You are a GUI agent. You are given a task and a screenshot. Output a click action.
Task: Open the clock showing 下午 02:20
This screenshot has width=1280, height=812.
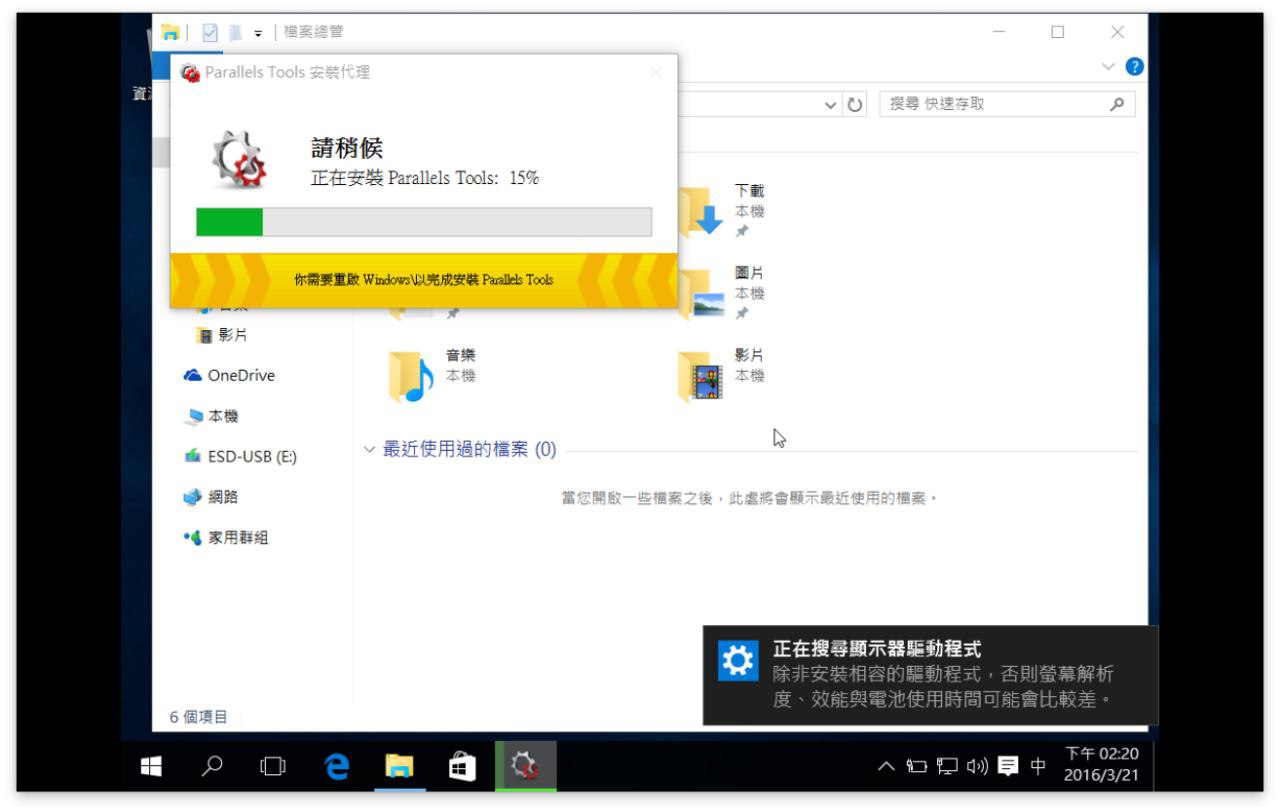click(1101, 766)
